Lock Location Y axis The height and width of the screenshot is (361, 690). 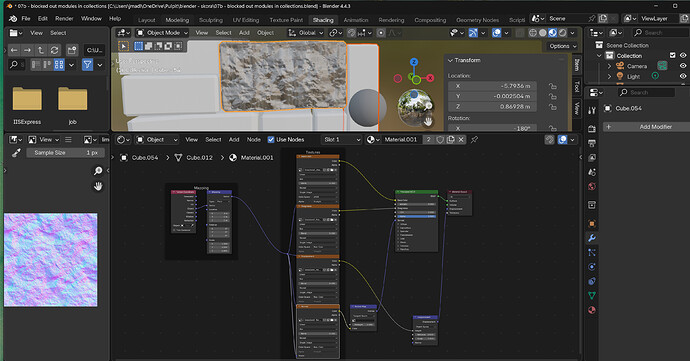[x=553, y=96]
